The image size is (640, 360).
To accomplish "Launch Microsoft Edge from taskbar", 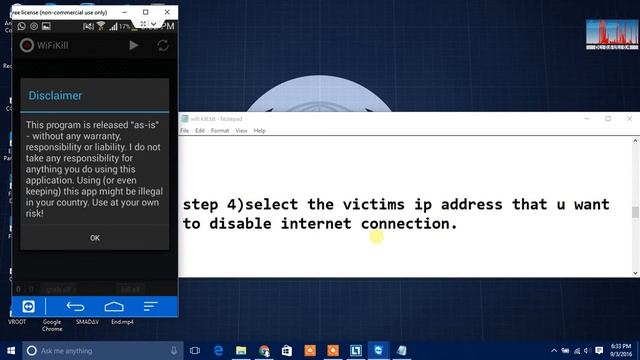I will pyautogui.click(x=218, y=351).
